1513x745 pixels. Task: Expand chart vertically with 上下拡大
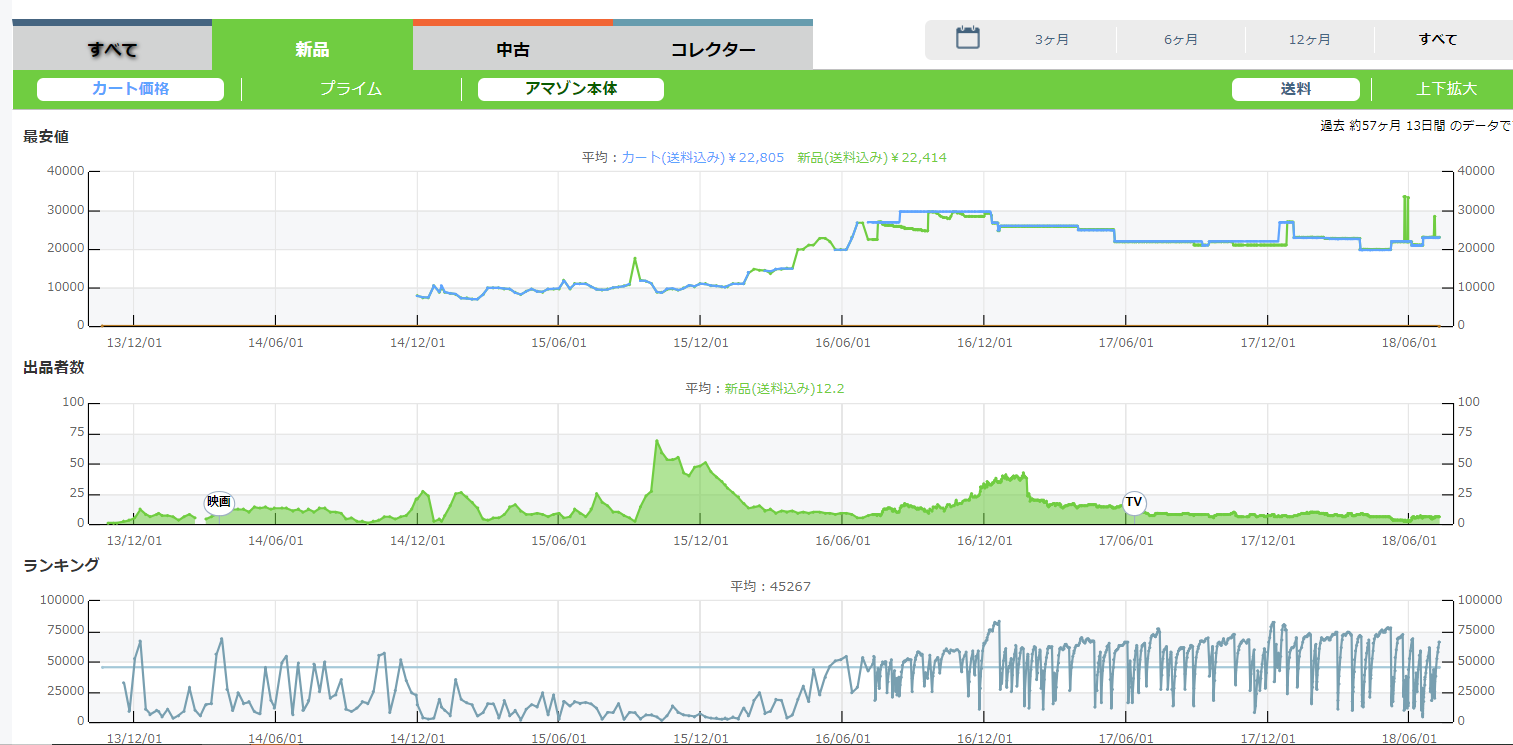[1446, 89]
